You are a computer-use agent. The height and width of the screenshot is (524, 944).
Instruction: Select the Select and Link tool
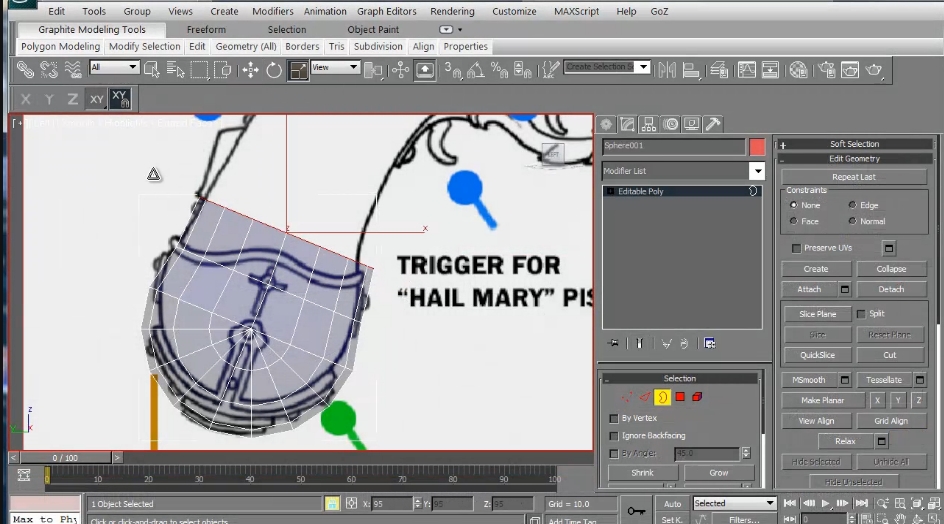click(x=25, y=70)
